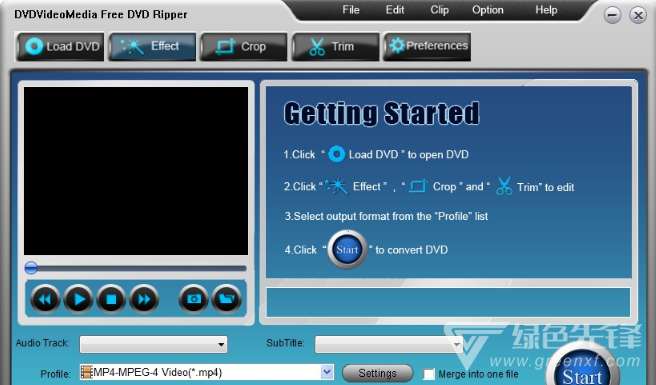Image resolution: width=656 pixels, height=385 pixels.
Task: Click the large Start convert button
Action: click(582, 368)
